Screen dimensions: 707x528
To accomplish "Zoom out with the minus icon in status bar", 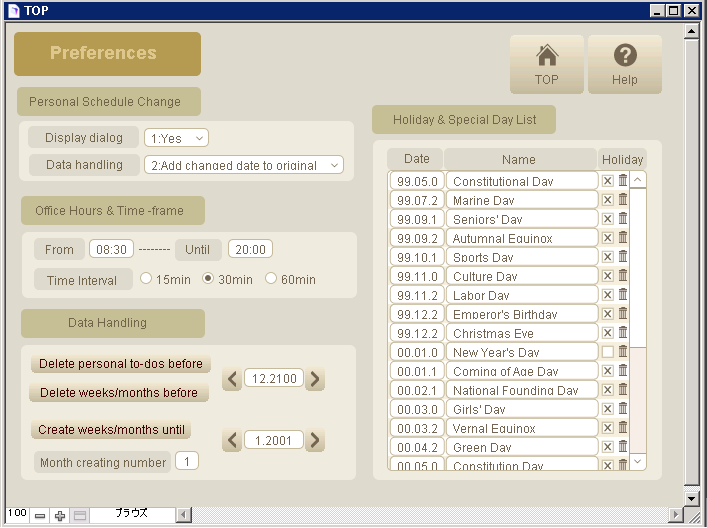I will tap(40, 515).
